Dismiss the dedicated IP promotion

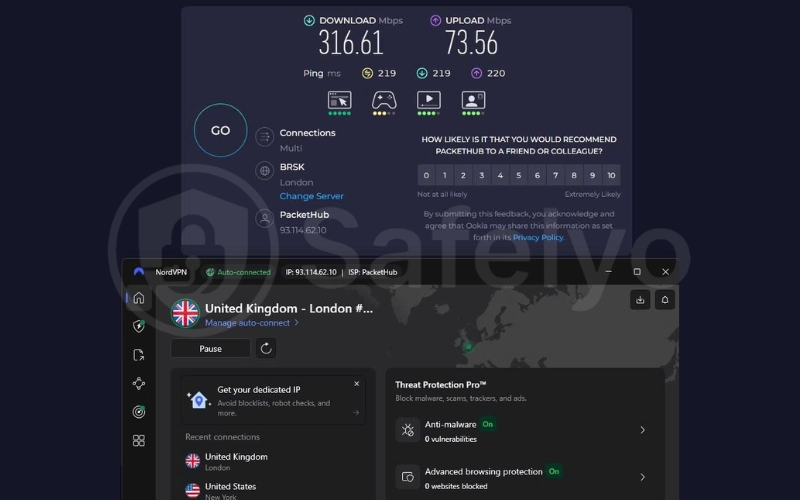pos(357,384)
